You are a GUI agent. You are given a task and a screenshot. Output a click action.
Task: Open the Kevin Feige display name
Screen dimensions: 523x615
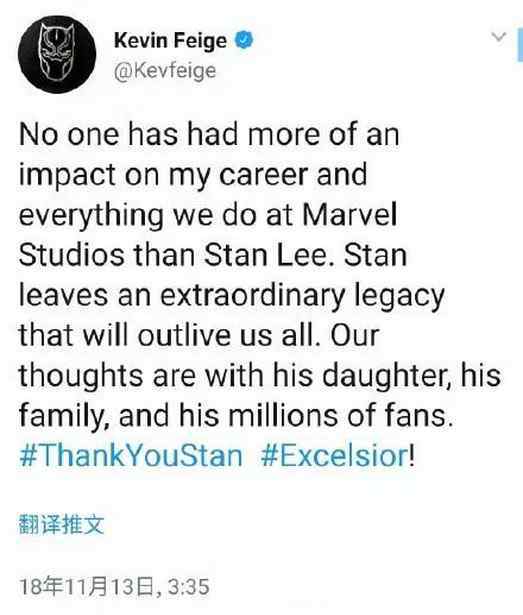point(170,41)
